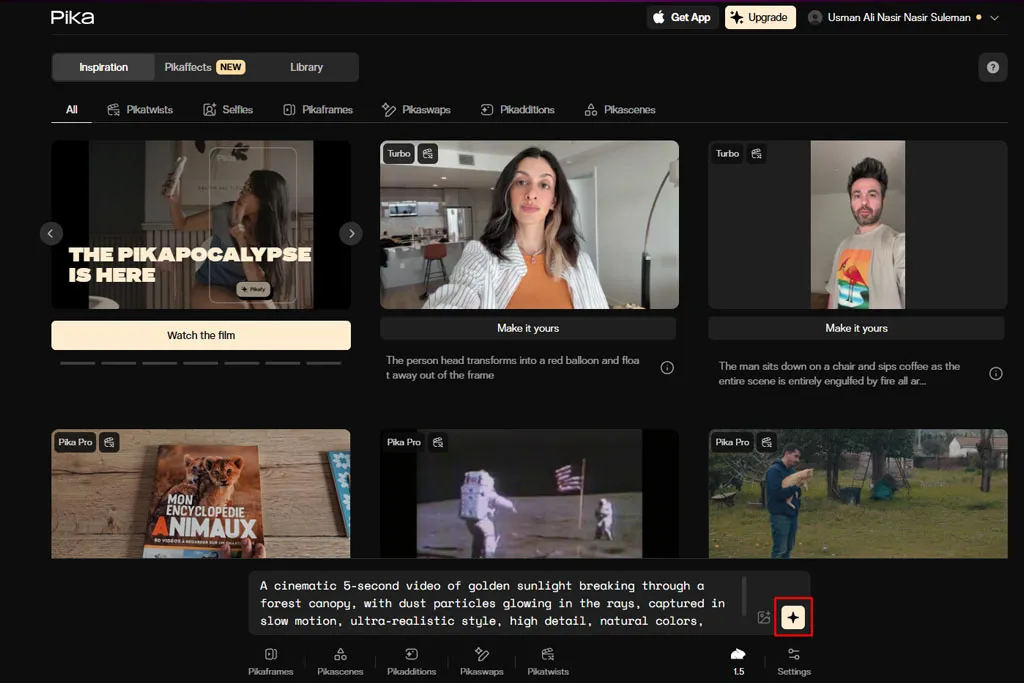Filter by Selfies category

coord(227,110)
